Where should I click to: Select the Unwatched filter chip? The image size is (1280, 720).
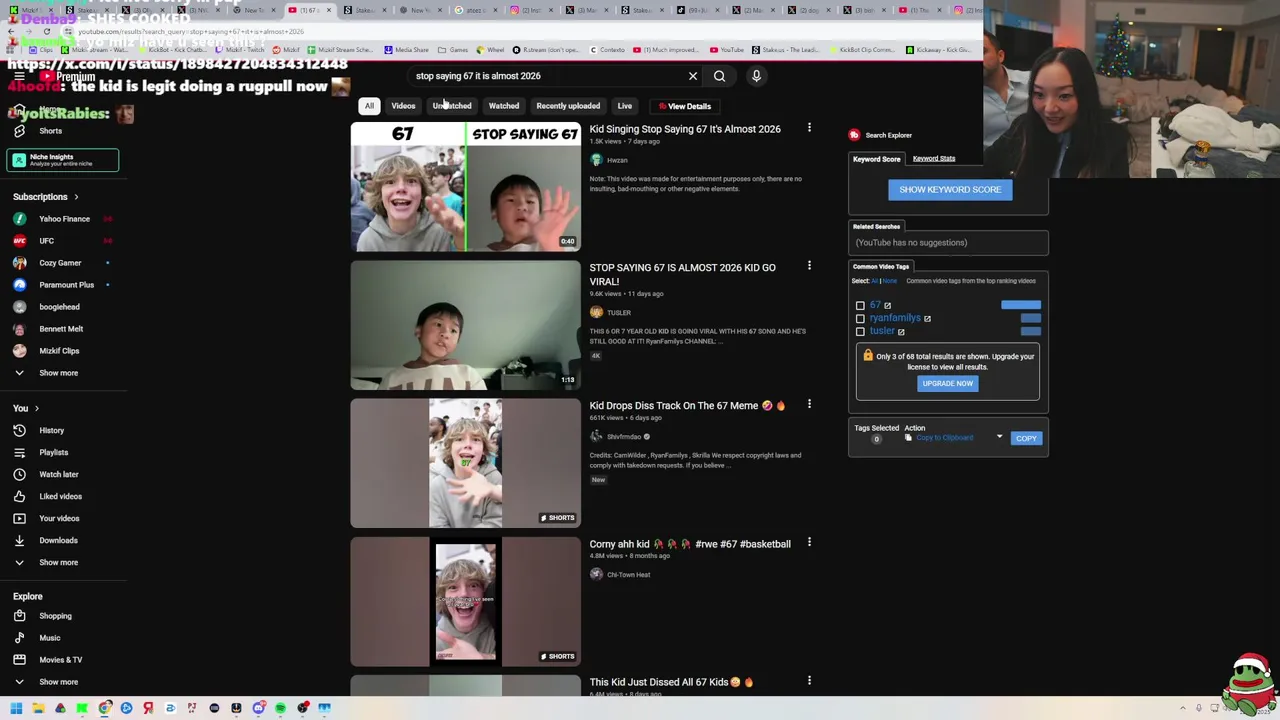pyautogui.click(x=452, y=106)
